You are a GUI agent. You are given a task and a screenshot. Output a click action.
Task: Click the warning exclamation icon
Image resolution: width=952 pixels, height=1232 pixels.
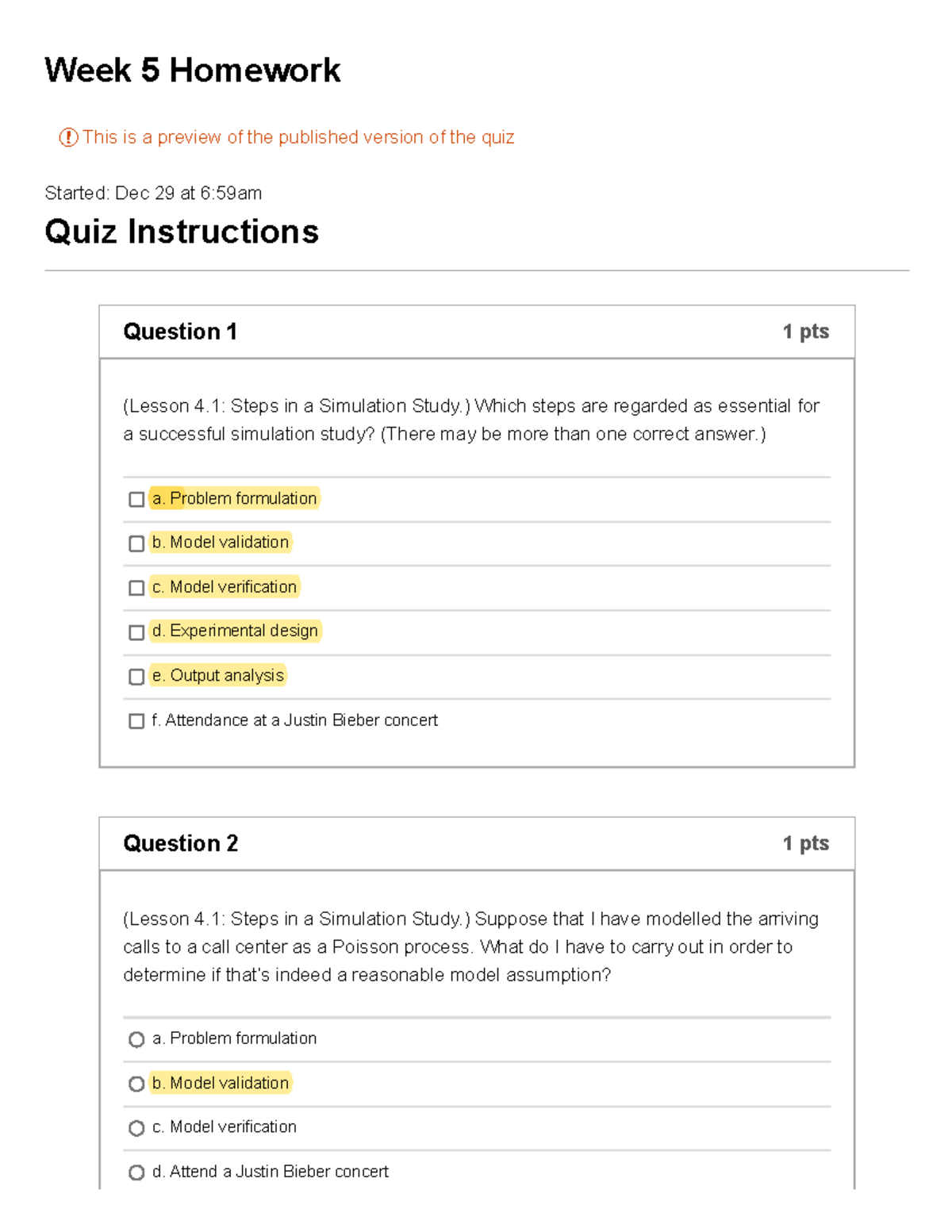[68, 136]
